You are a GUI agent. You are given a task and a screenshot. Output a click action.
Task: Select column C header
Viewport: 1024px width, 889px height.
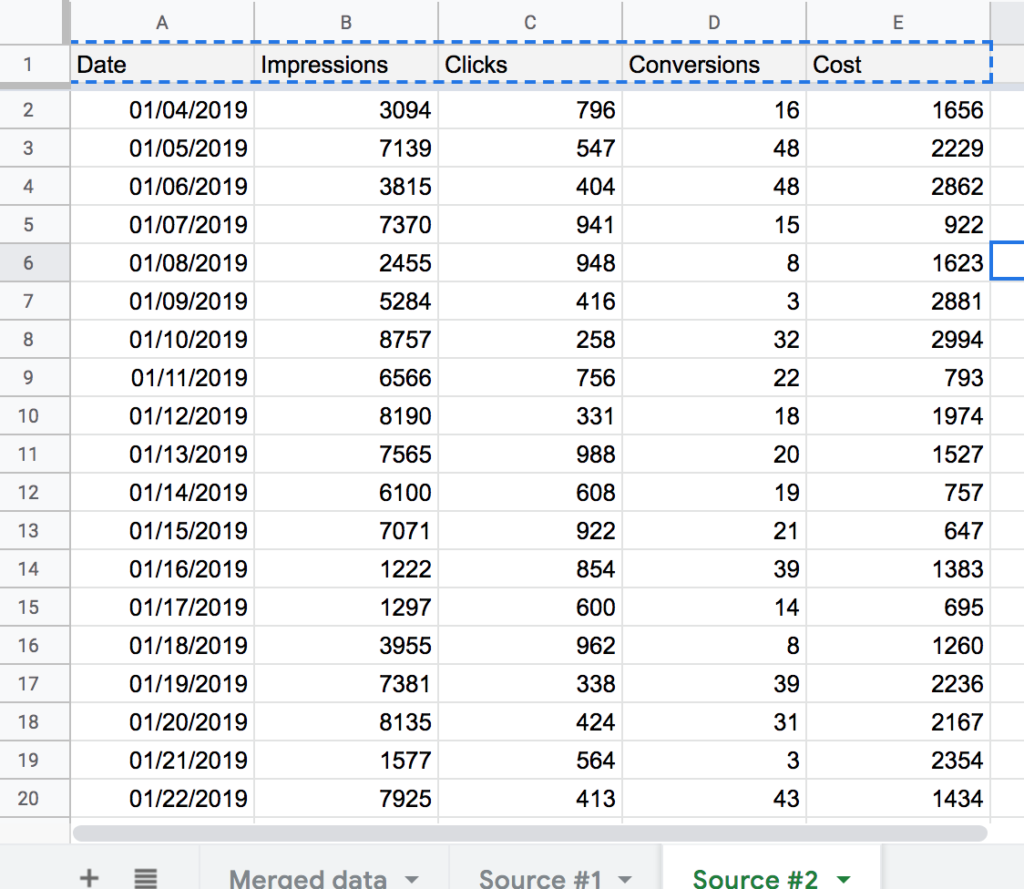[530, 22]
